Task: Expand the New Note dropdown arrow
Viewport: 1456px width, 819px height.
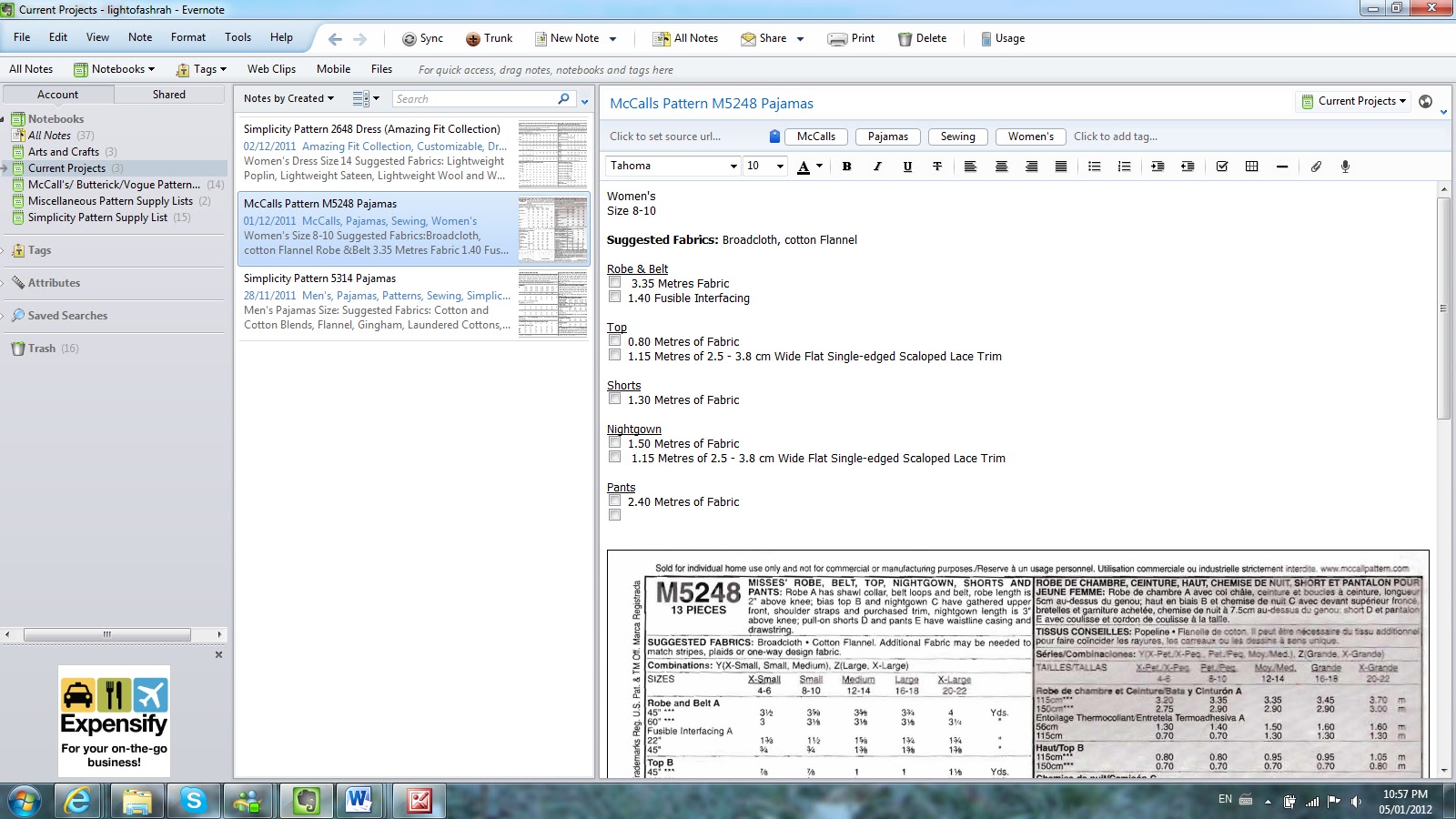Action: [x=612, y=39]
